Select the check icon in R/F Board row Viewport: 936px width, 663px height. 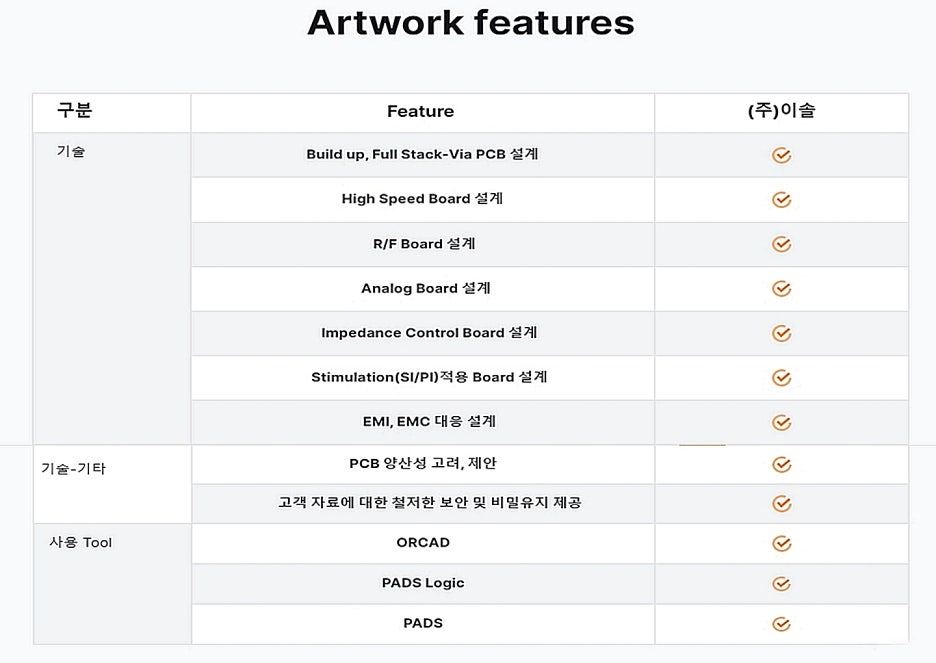point(781,244)
